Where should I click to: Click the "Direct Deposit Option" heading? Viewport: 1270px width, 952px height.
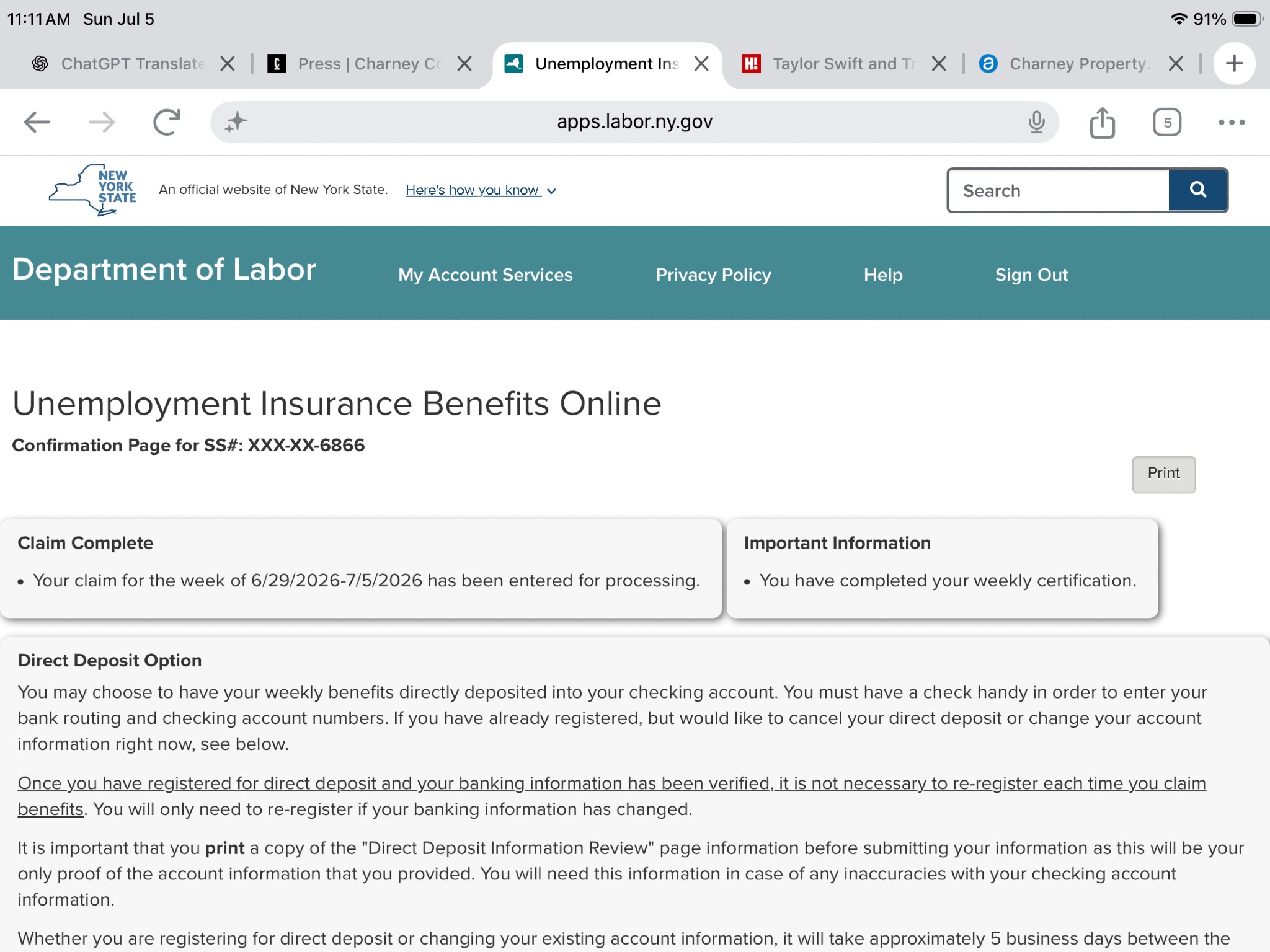tap(110, 660)
